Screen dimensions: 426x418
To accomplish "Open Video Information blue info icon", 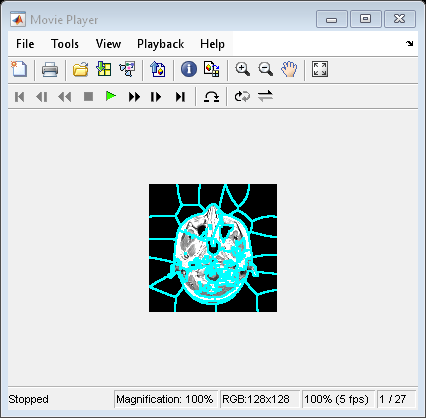I will [189, 69].
